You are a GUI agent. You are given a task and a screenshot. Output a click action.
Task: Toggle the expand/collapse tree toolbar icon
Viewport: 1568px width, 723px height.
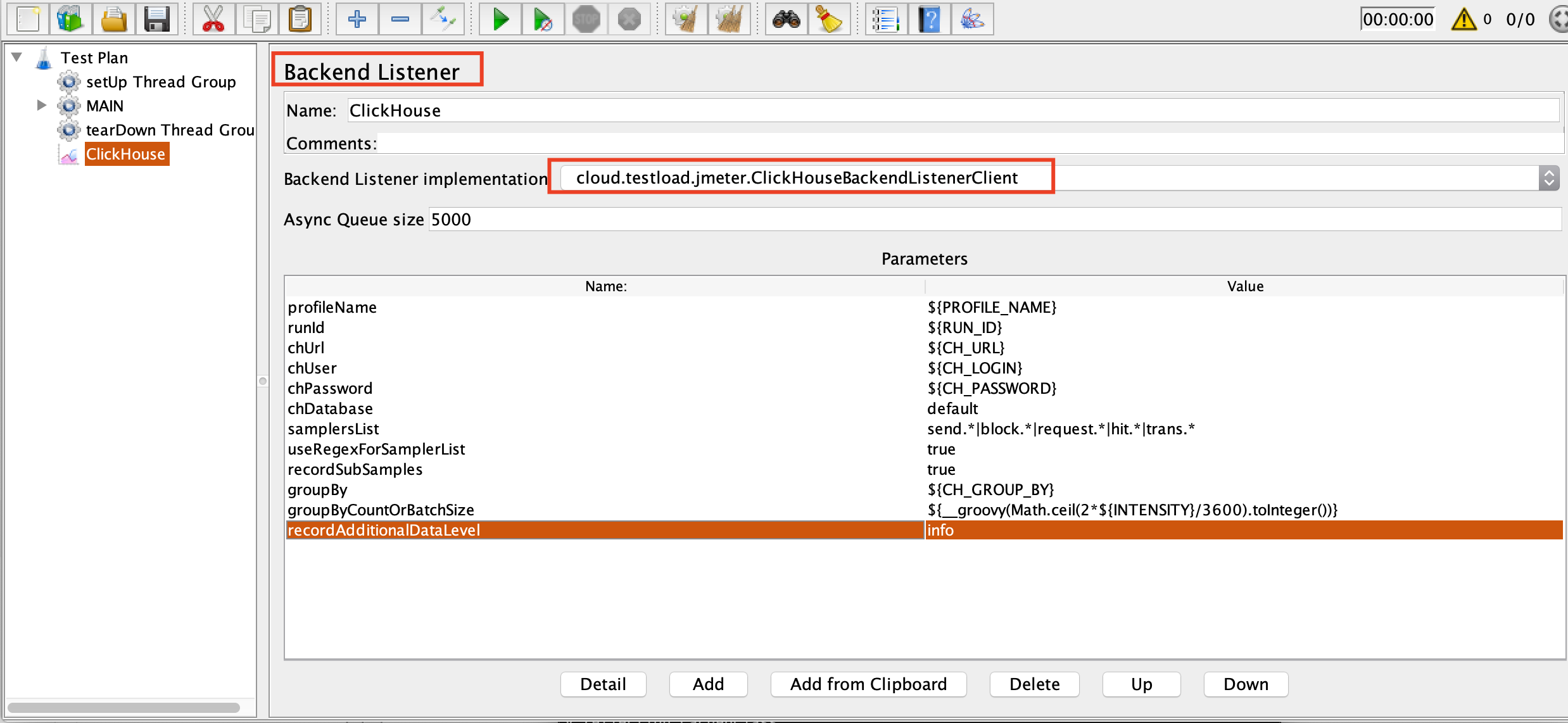(x=443, y=20)
